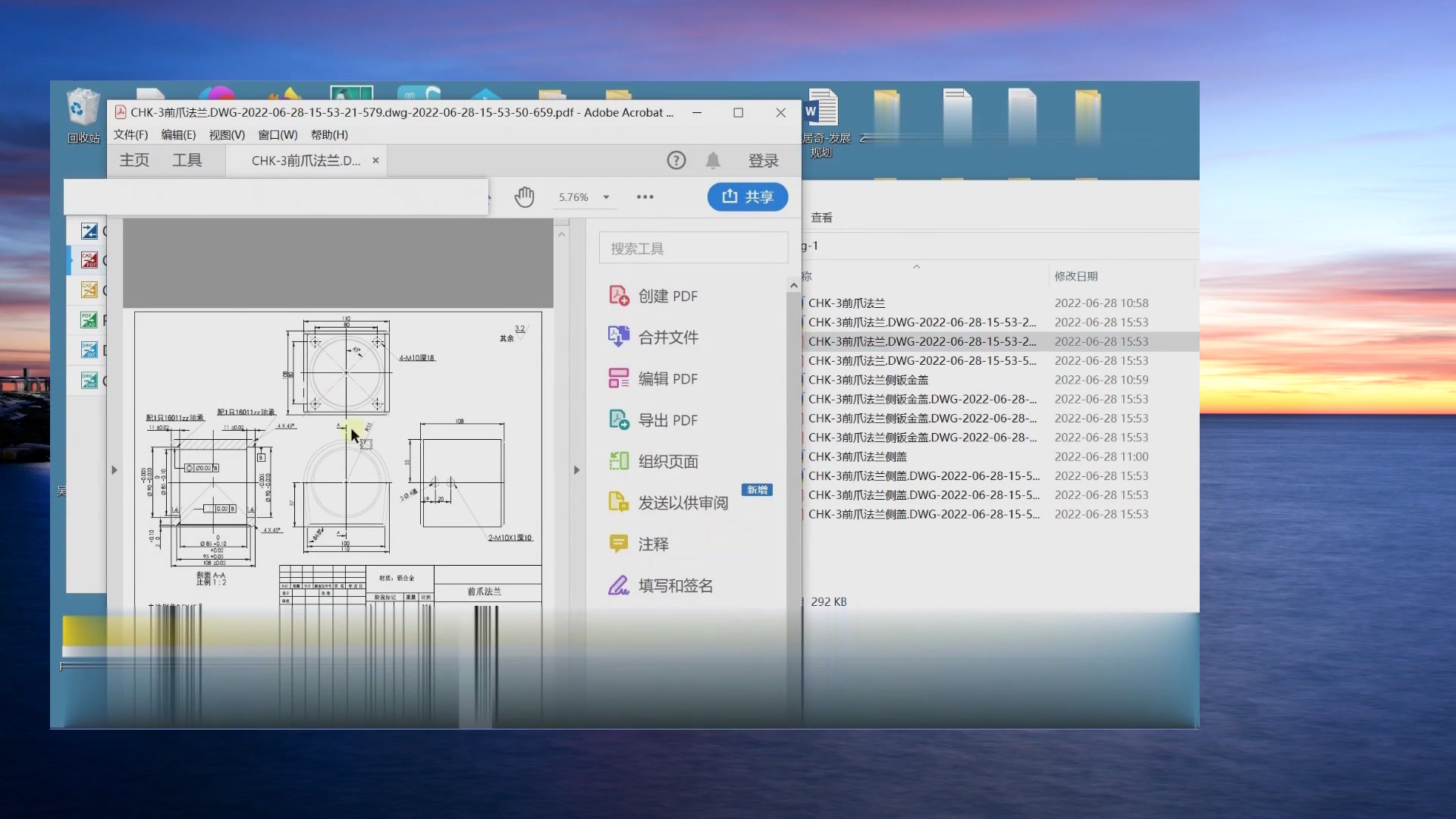Click the notification bell icon

(713, 160)
